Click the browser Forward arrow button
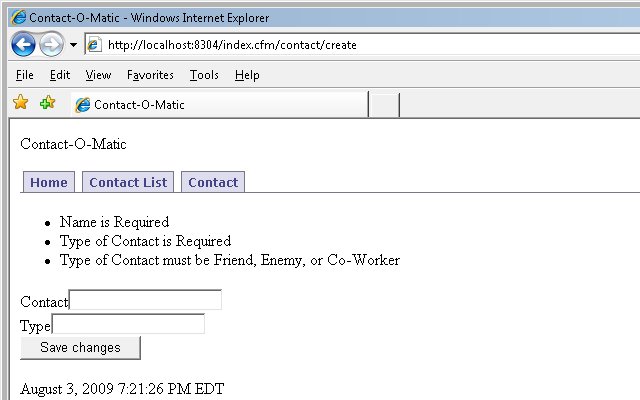 point(51,44)
